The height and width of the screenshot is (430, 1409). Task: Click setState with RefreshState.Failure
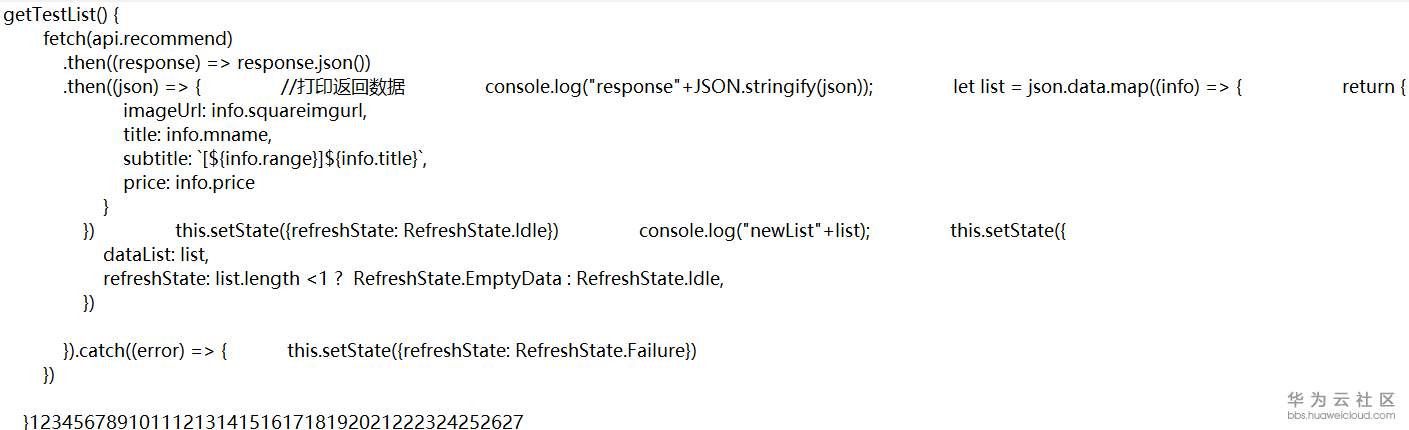coord(492,351)
